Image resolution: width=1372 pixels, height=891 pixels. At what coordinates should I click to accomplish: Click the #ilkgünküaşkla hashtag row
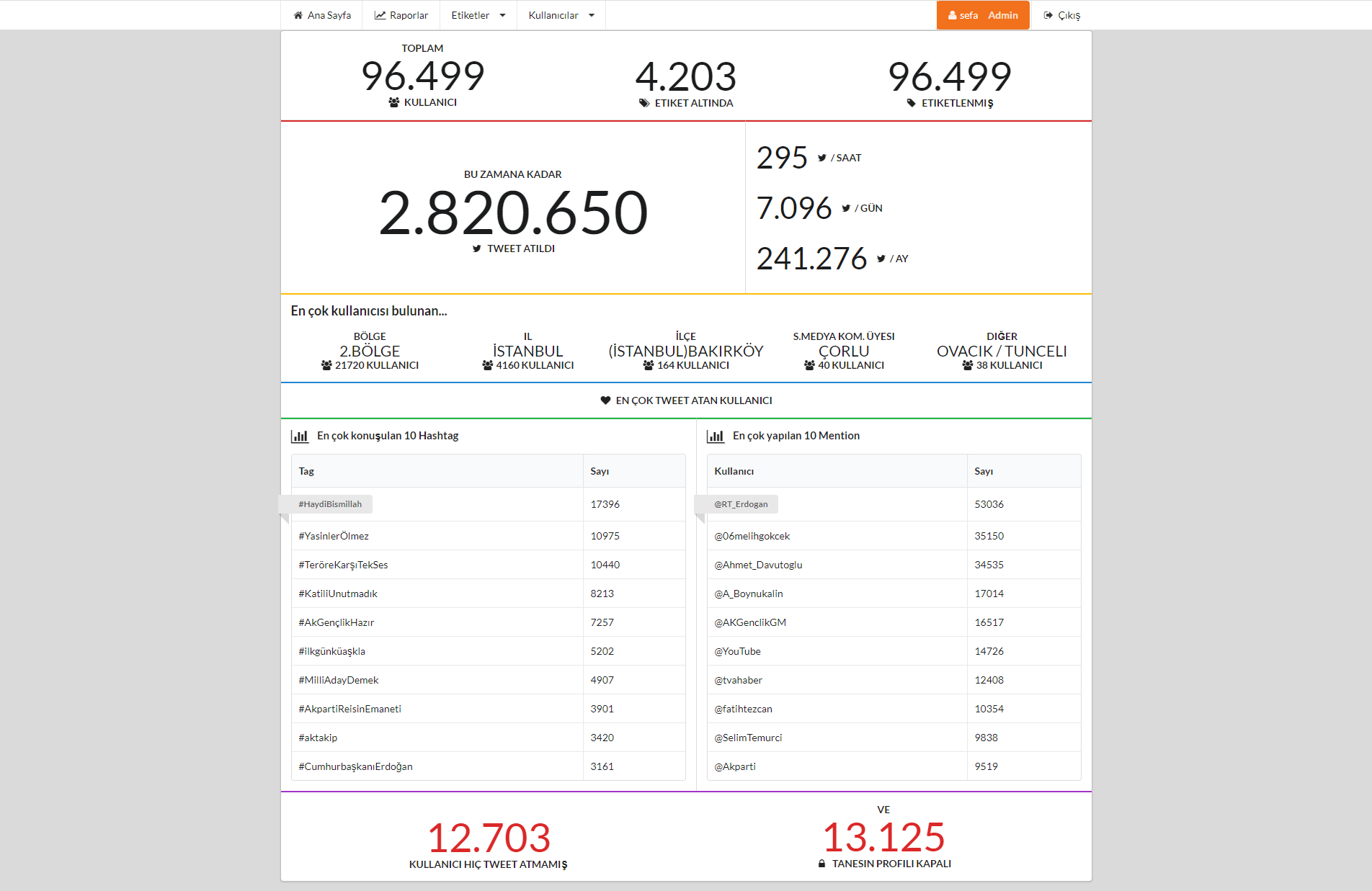click(488, 651)
